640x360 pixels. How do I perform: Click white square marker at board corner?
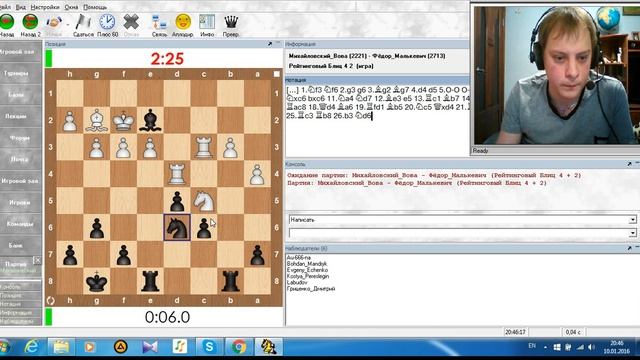pos(277,74)
